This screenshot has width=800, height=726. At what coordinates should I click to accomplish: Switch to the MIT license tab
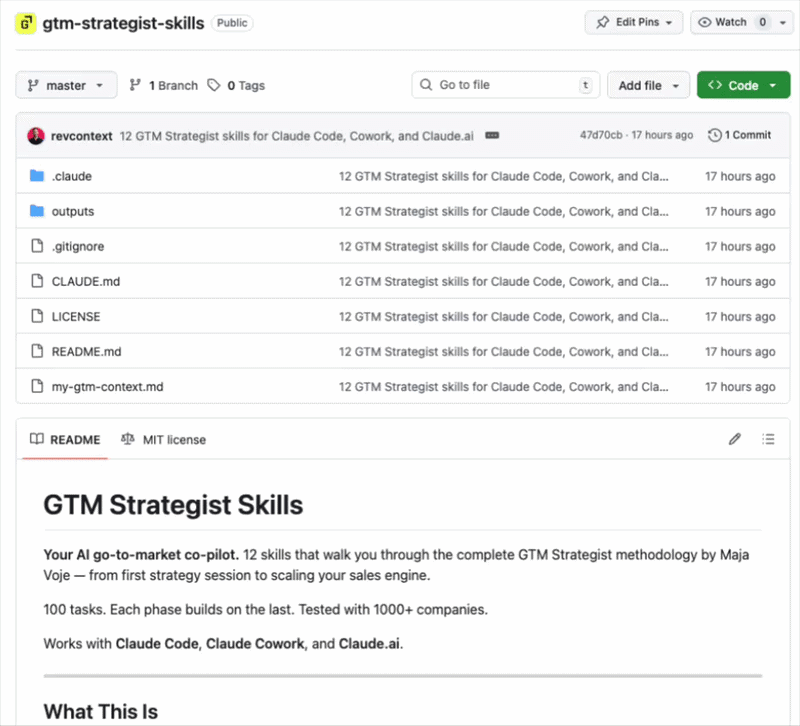pos(163,439)
